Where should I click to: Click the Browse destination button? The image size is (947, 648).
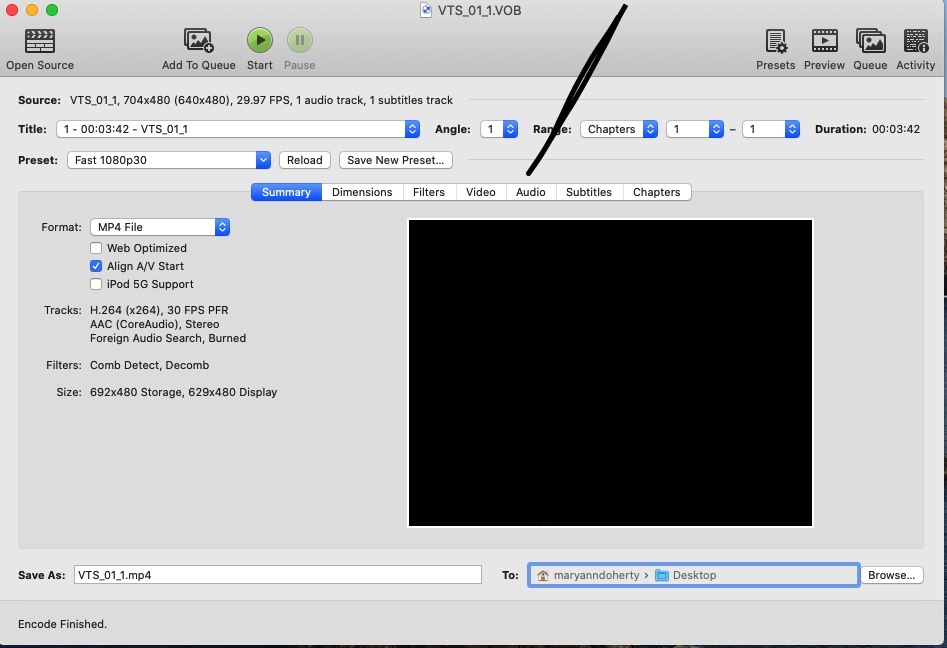(x=891, y=575)
